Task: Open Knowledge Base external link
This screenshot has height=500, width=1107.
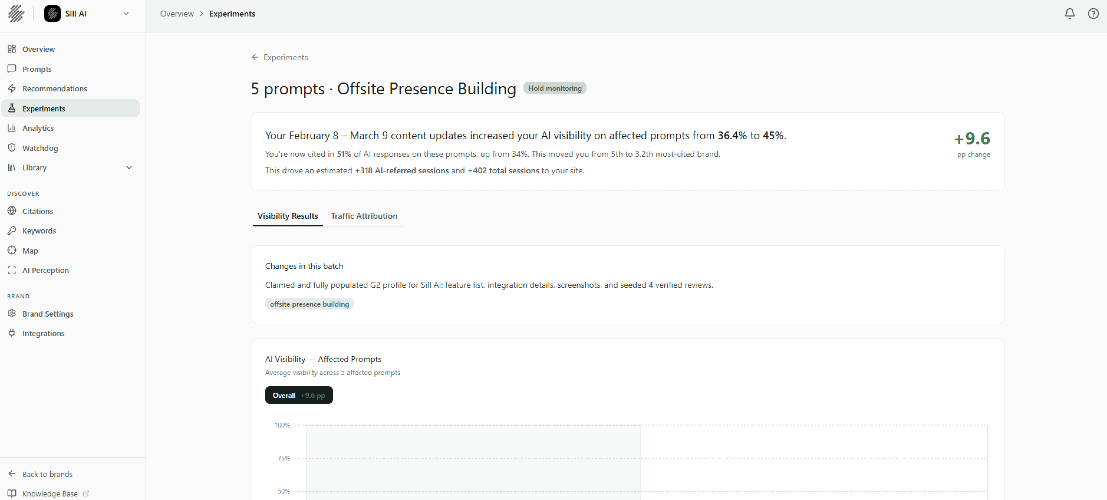Action: click(50, 493)
